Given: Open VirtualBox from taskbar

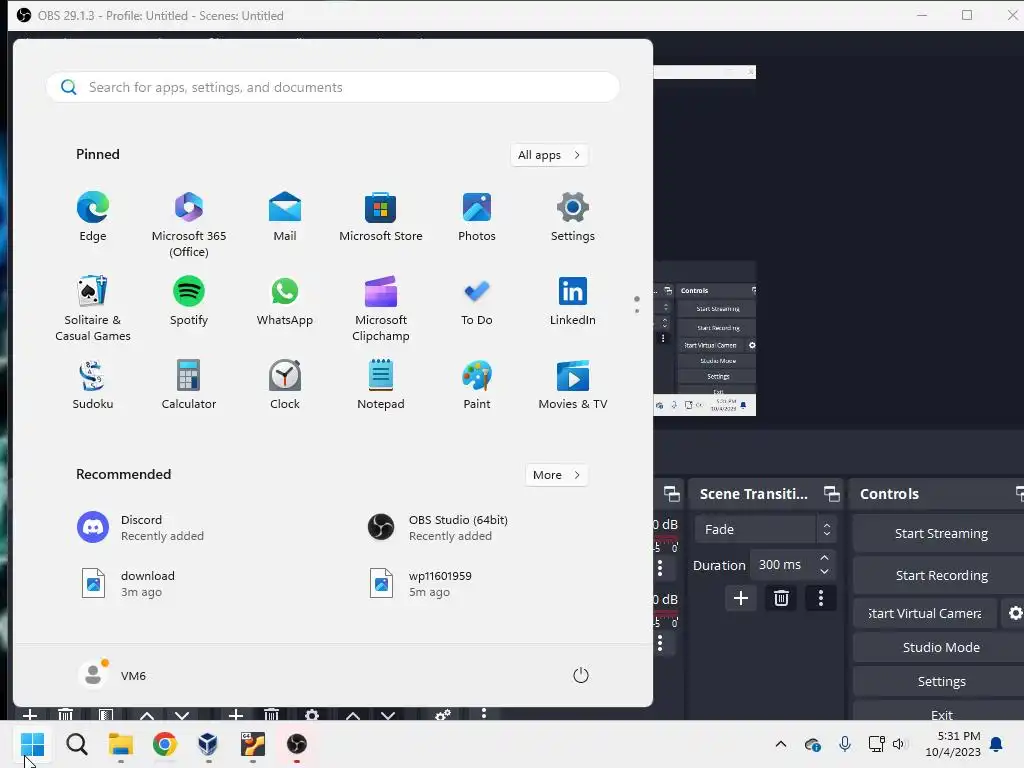Looking at the screenshot, I should (208, 744).
